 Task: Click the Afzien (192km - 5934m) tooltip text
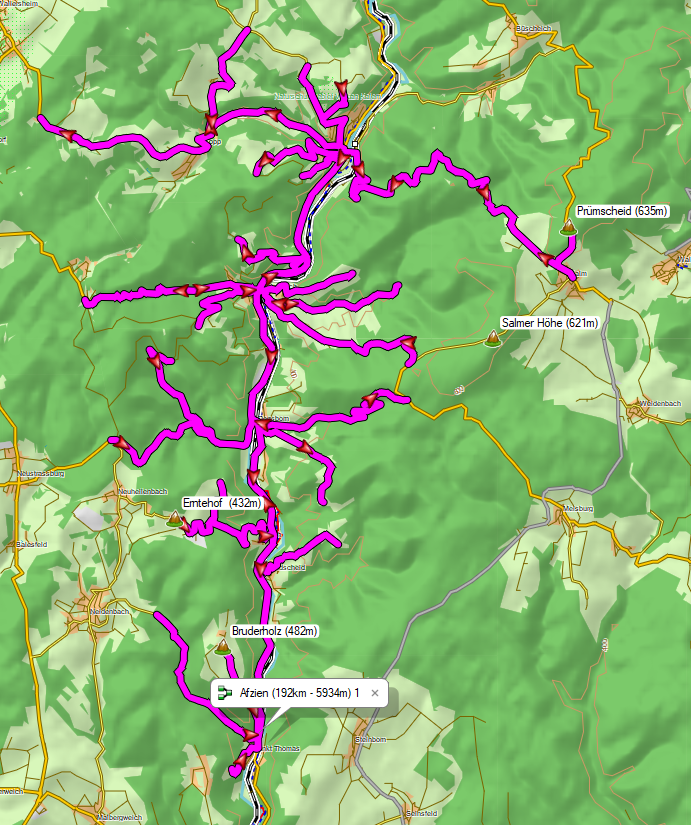pos(300,692)
